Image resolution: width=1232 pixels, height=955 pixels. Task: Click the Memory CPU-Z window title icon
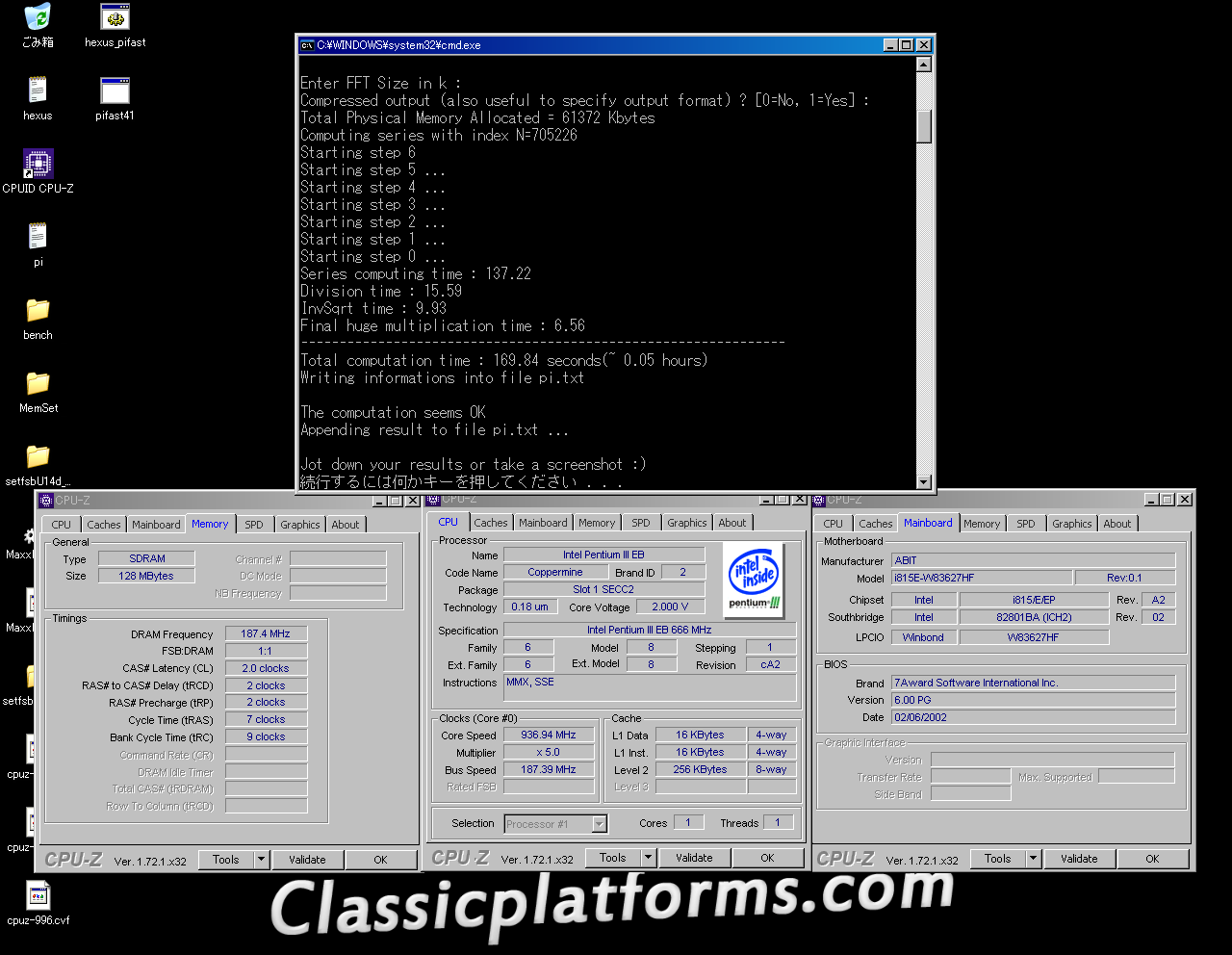(45, 501)
